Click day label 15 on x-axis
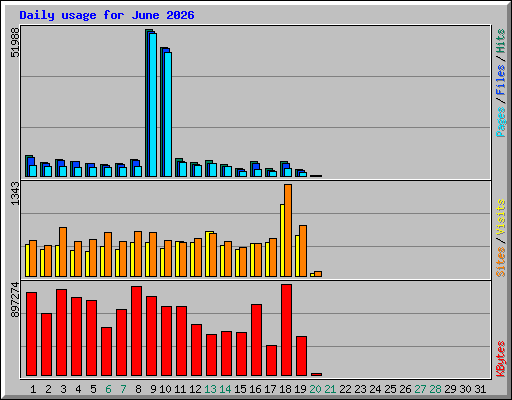Image resolution: width=512 pixels, height=400 pixels. [240, 389]
